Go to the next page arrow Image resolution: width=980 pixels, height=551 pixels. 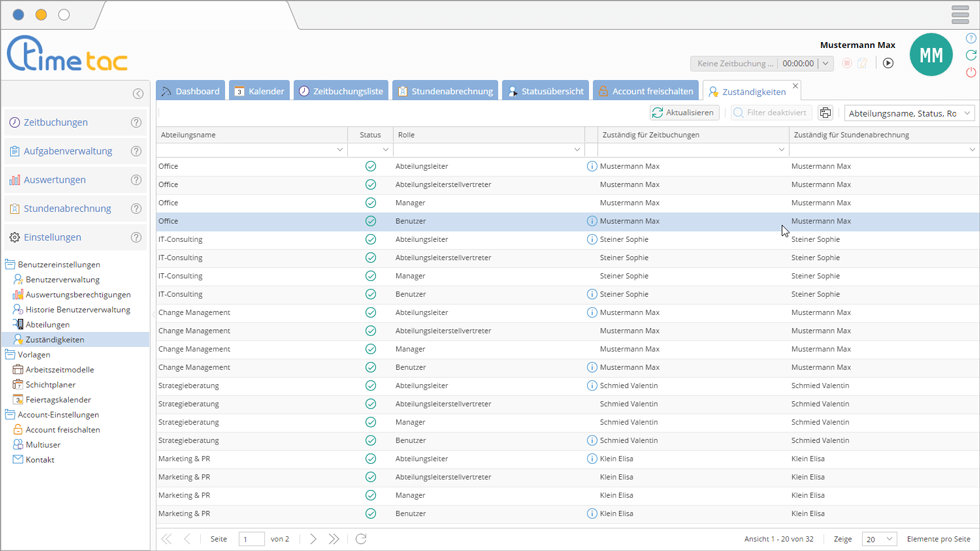313,539
